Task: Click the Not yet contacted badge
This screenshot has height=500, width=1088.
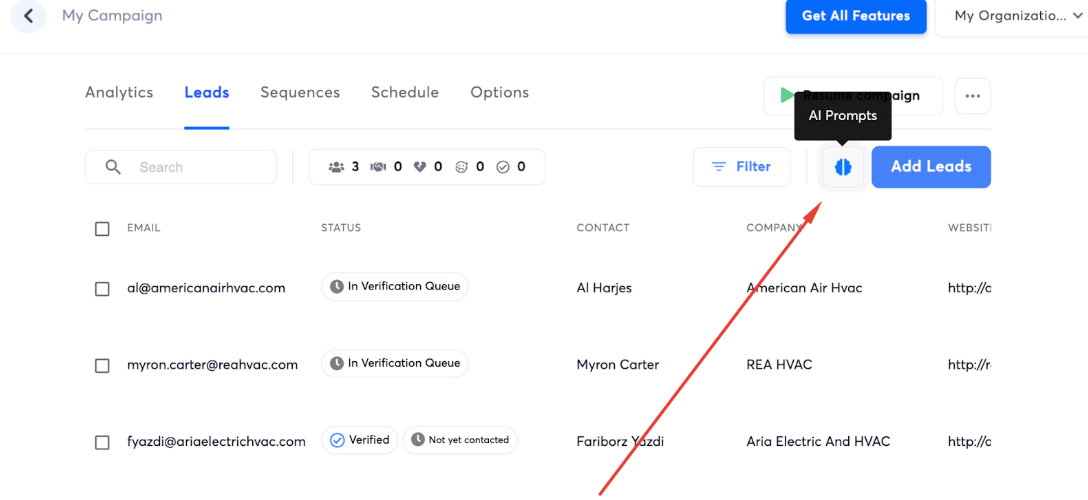Action: 460,440
